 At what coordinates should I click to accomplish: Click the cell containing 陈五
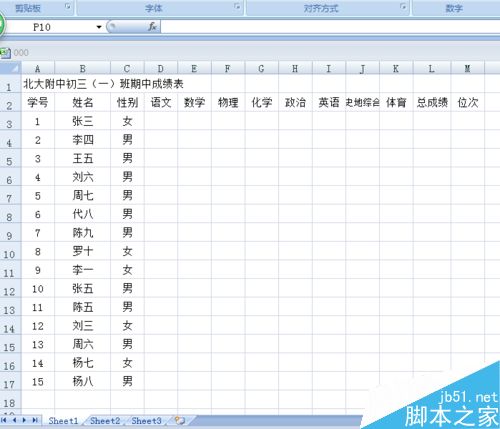(82, 307)
